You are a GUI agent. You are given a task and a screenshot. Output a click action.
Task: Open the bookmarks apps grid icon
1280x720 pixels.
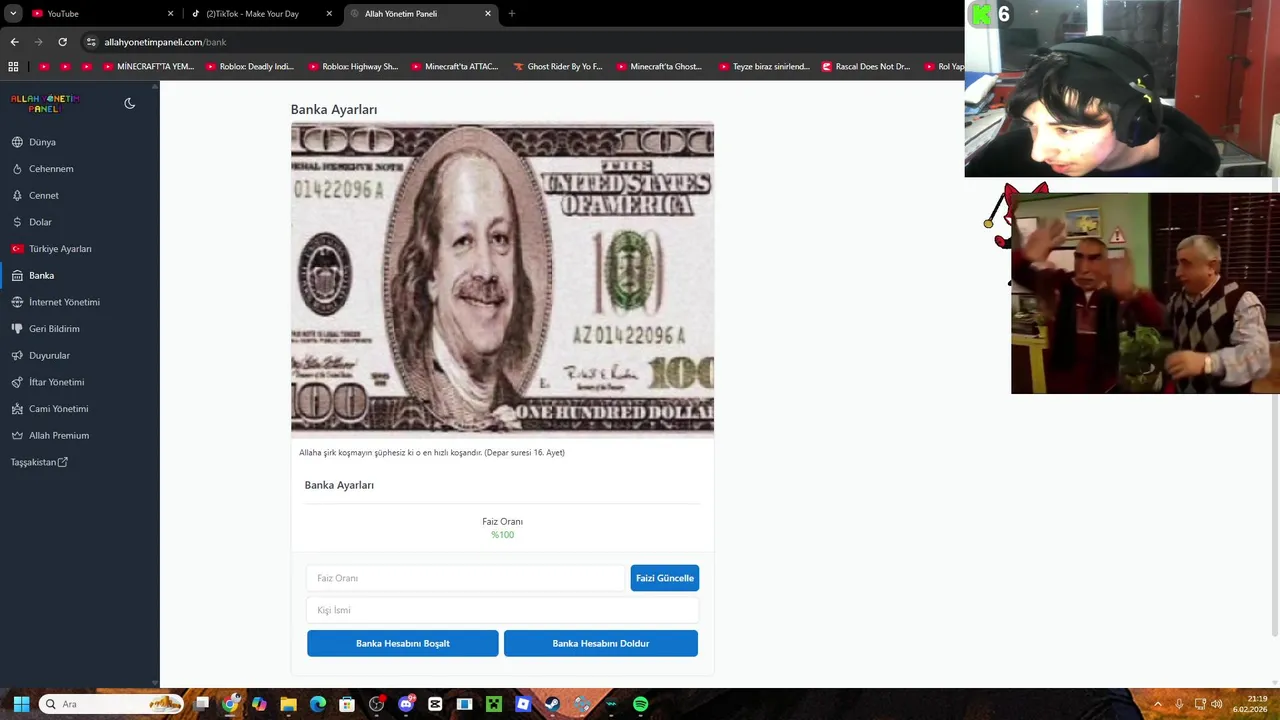(13, 67)
